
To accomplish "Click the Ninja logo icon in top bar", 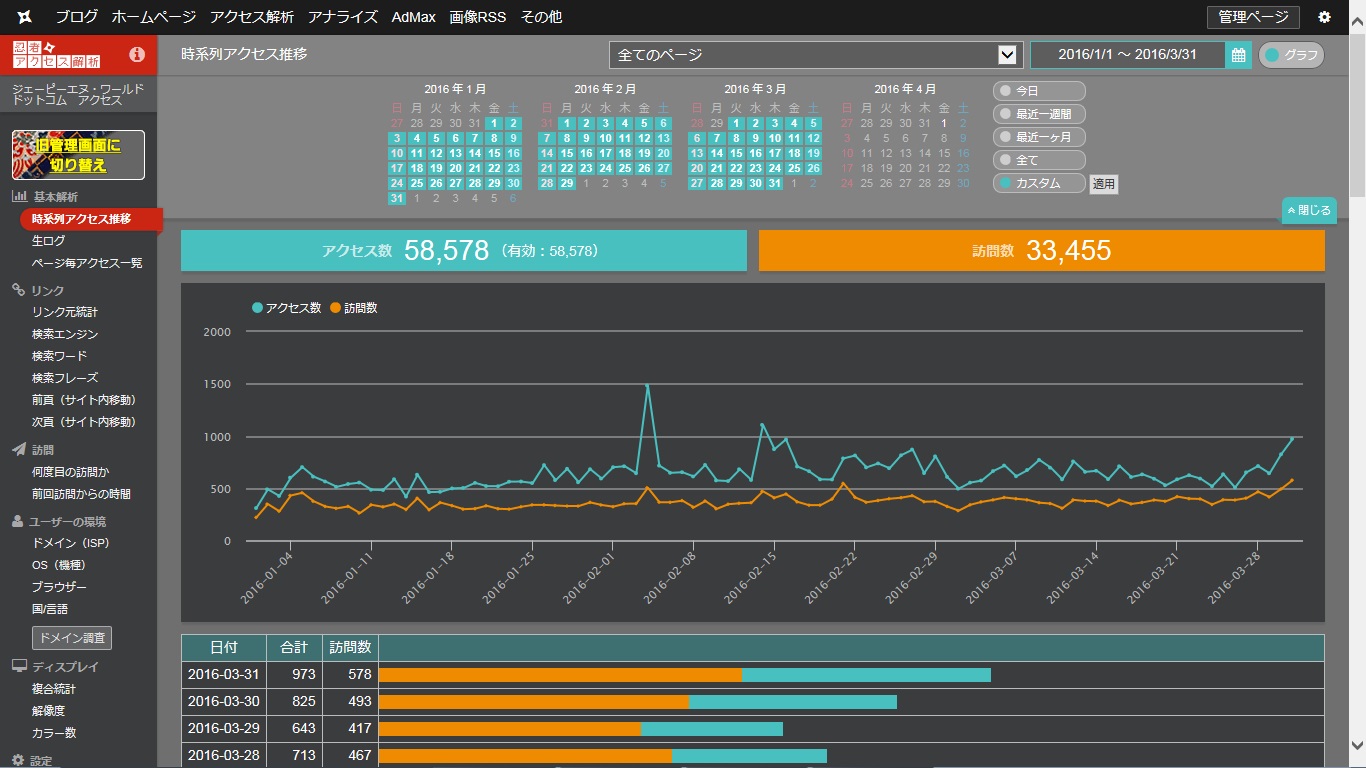I will click(25, 17).
